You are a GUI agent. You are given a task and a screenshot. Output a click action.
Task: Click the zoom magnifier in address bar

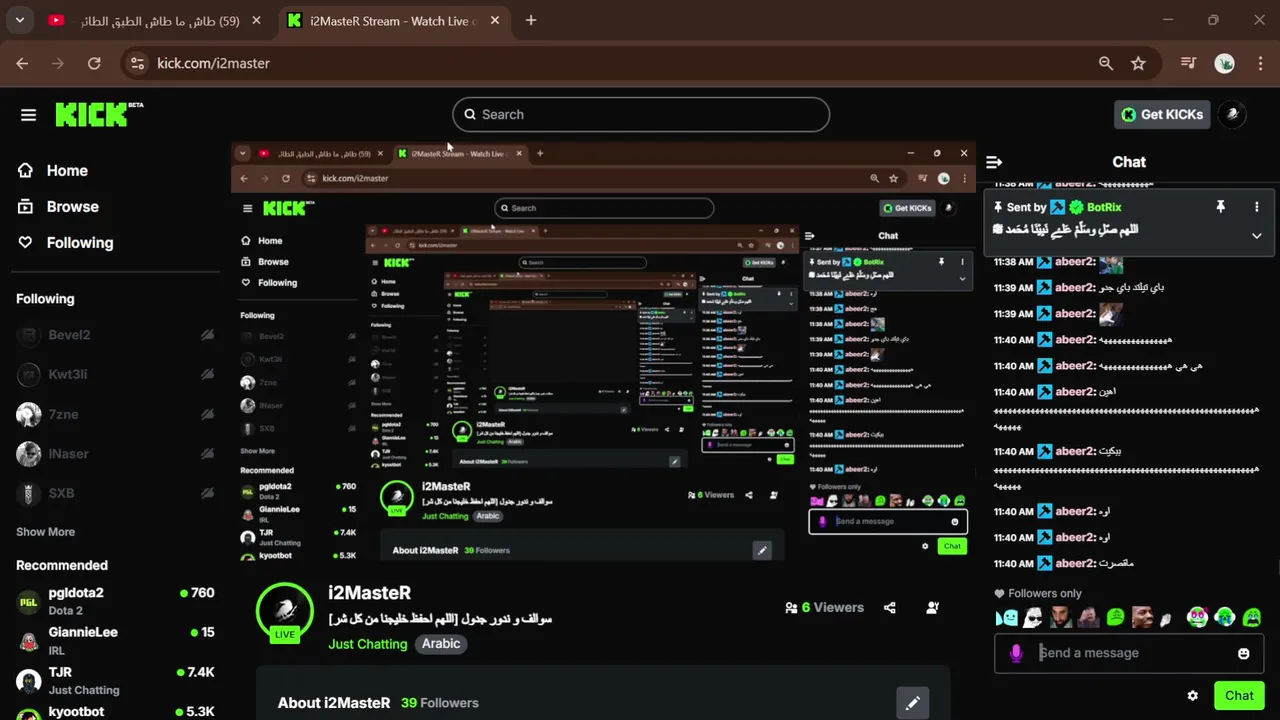pos(1106,63)
